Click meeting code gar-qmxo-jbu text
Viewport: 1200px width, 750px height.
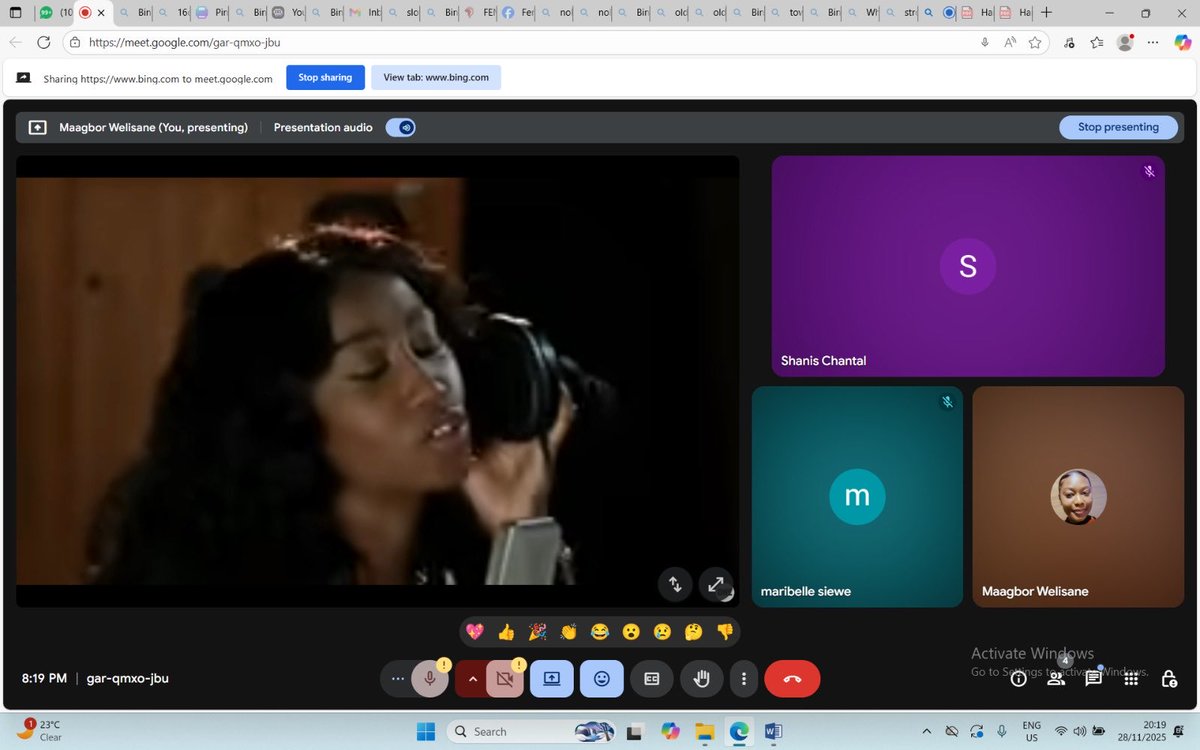tap(128, 678)
